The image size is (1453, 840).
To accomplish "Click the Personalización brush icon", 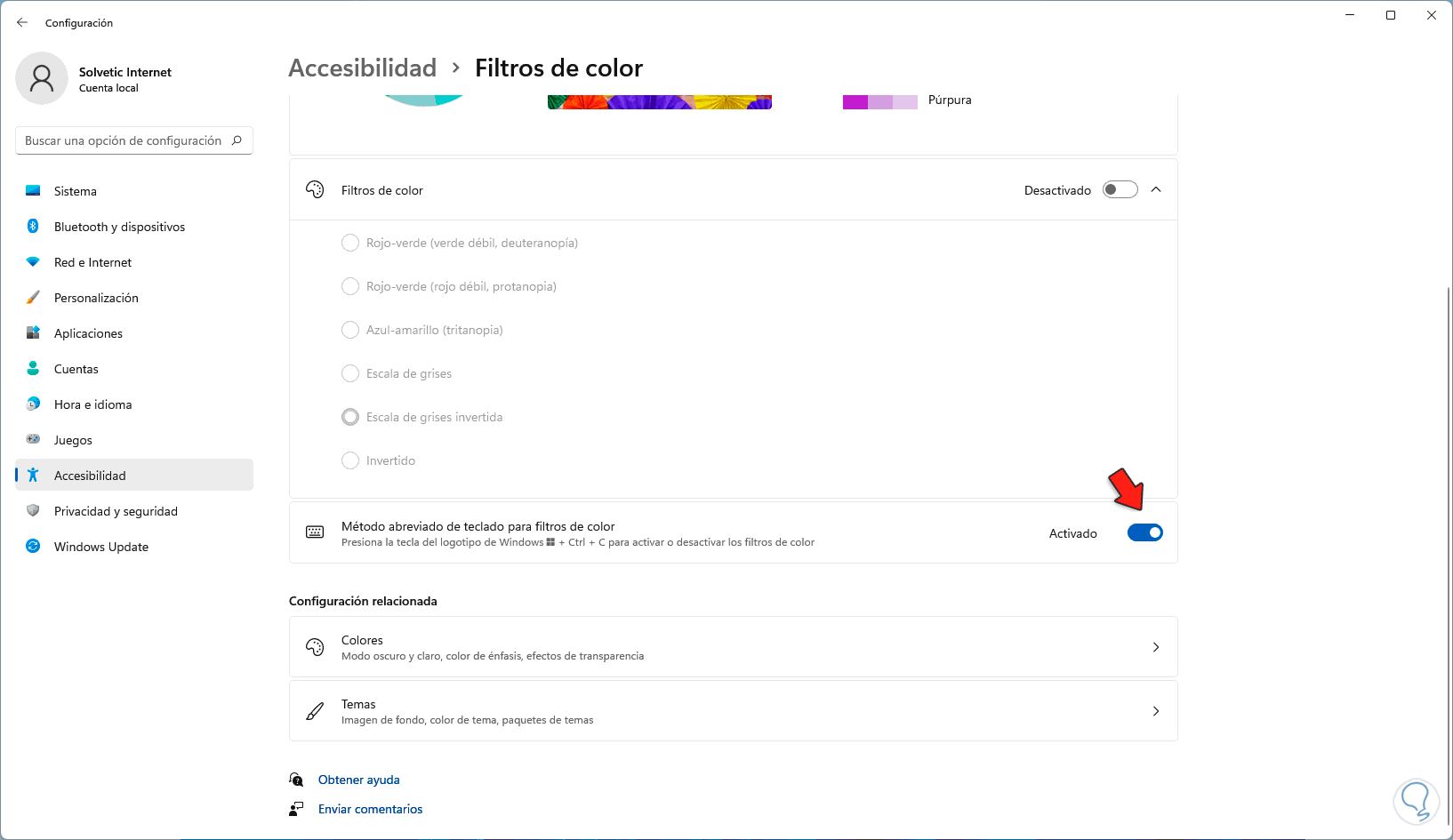I will pyautogui.click(x=33, y=298).
